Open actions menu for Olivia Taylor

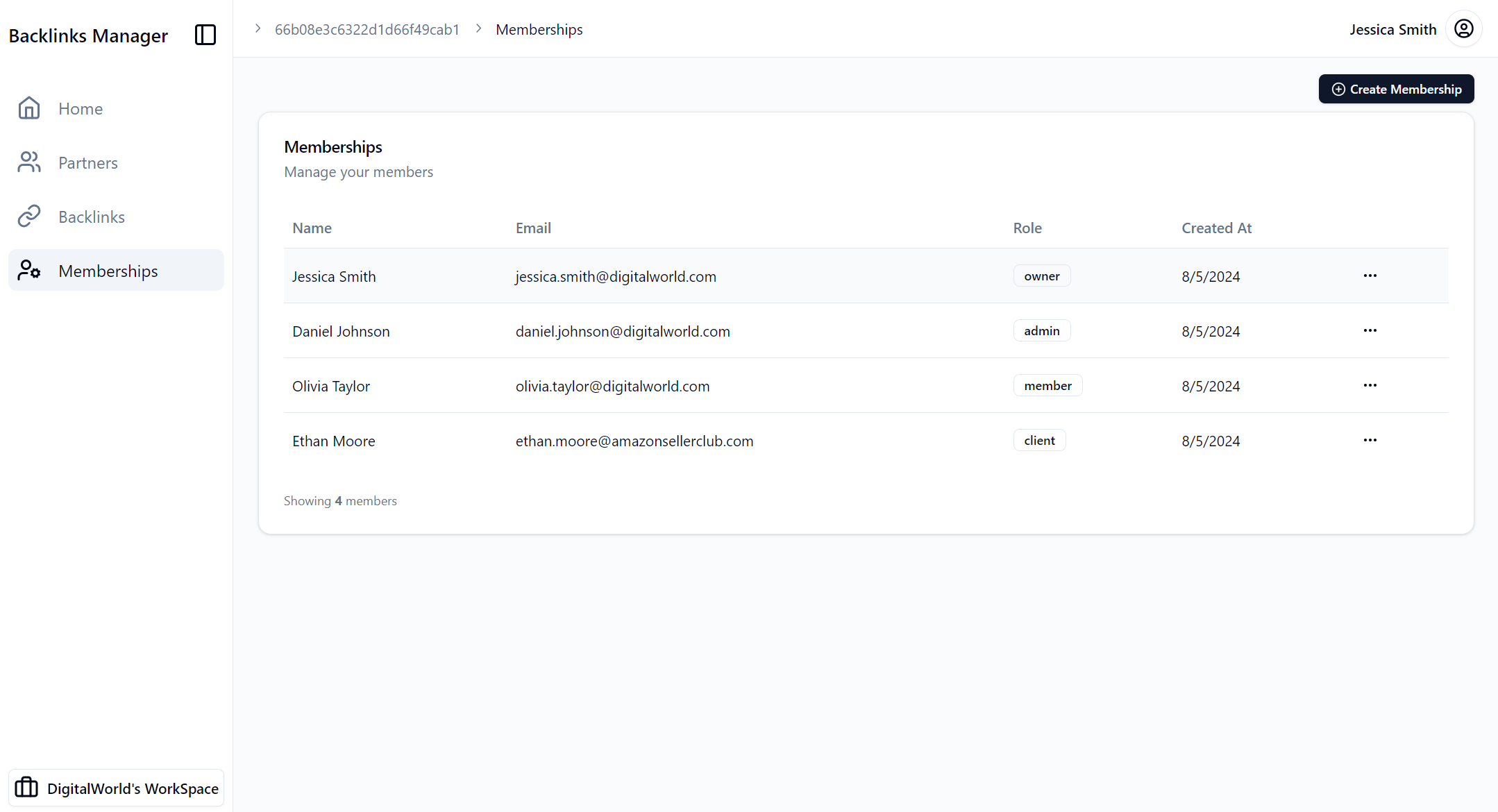[1370, 385]
